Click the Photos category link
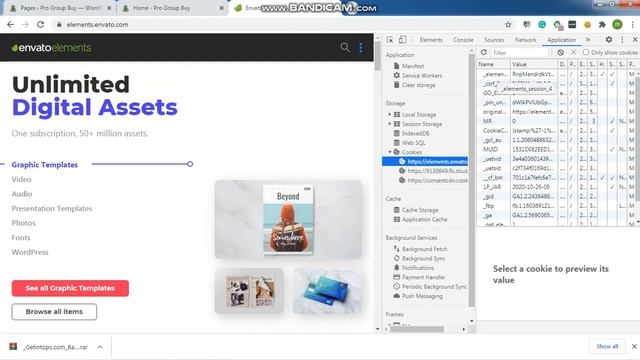This screenshot has width=640, height=360. click(x=23, y=223)
